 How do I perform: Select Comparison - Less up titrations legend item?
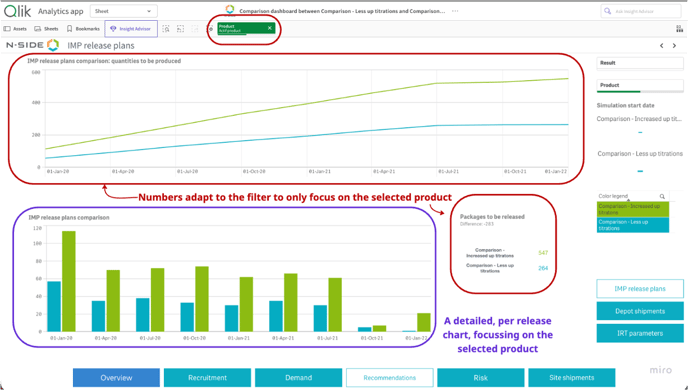point(633,225)
